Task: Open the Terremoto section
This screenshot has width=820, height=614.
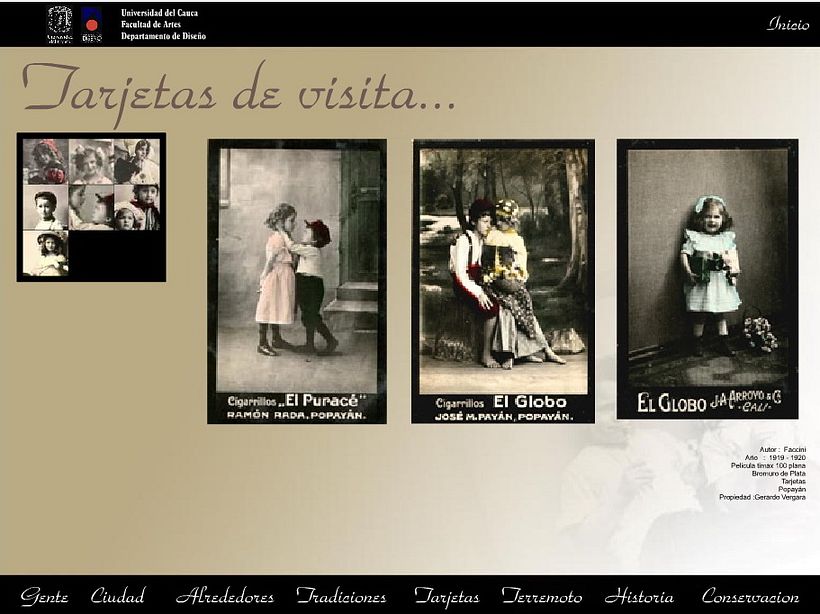Action: coord(542,596)
